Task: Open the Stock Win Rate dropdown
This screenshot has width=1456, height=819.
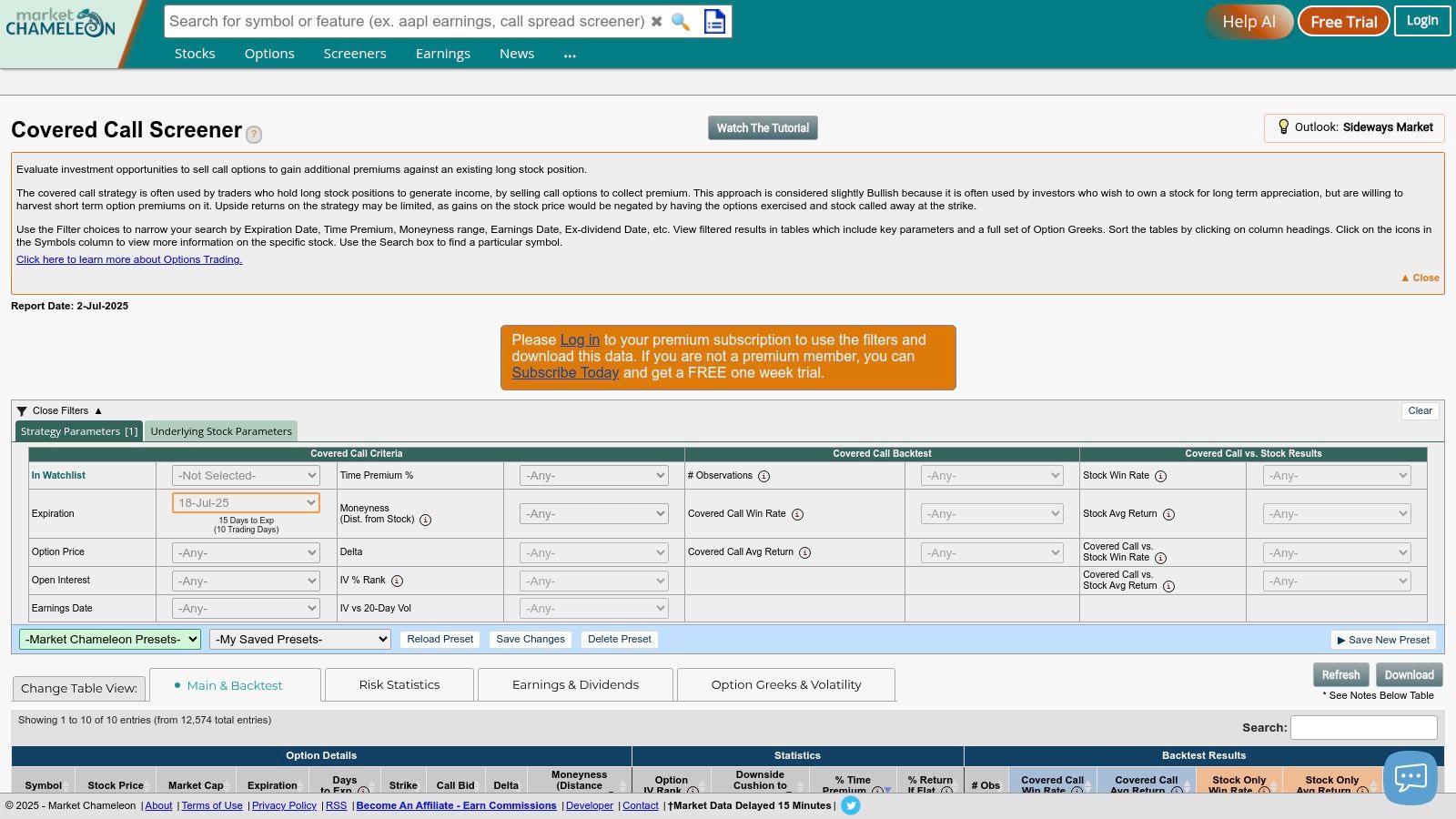Action: 1337,475
